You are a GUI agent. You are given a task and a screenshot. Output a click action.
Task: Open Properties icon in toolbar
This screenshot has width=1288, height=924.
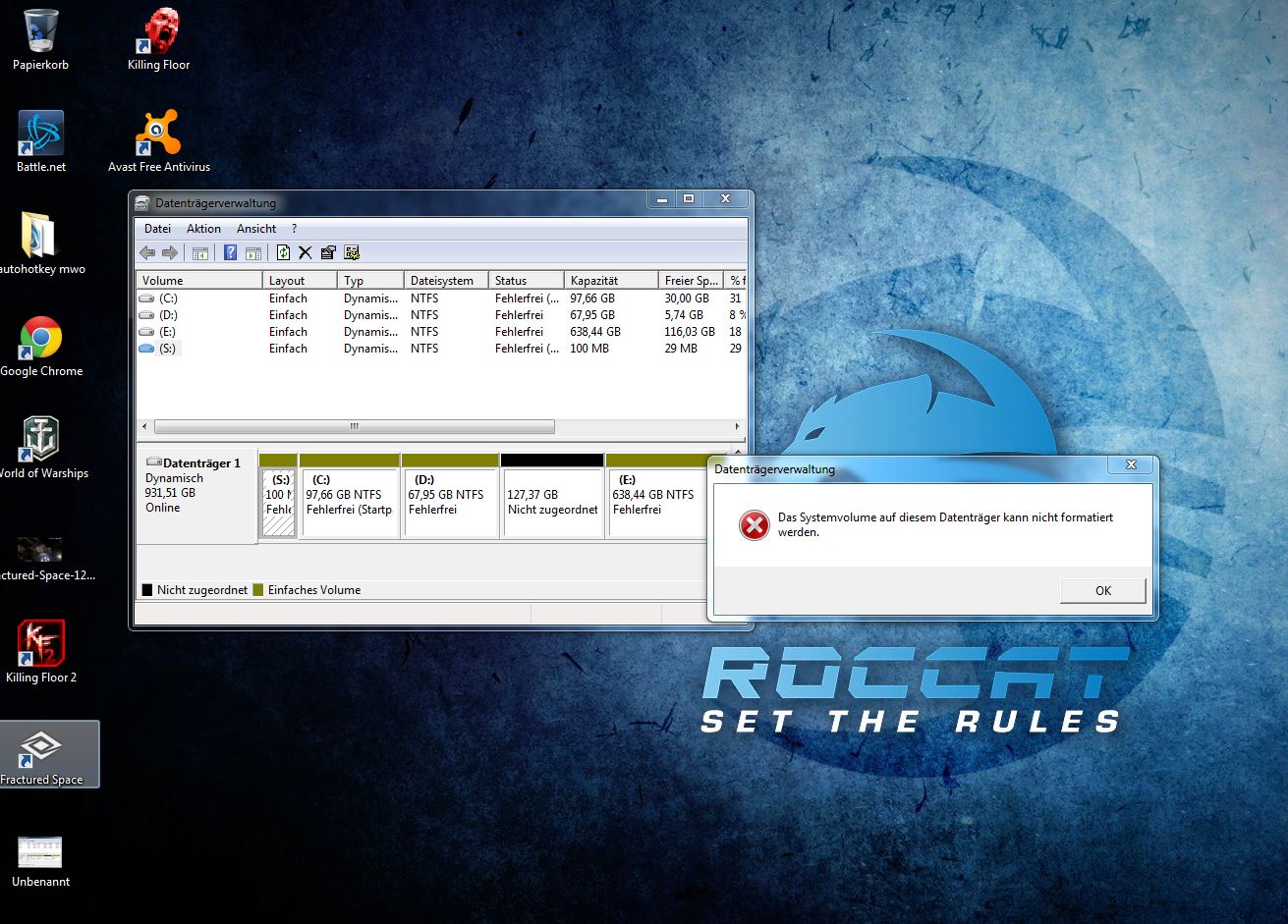pyautogui.click(x=328, y=252)
